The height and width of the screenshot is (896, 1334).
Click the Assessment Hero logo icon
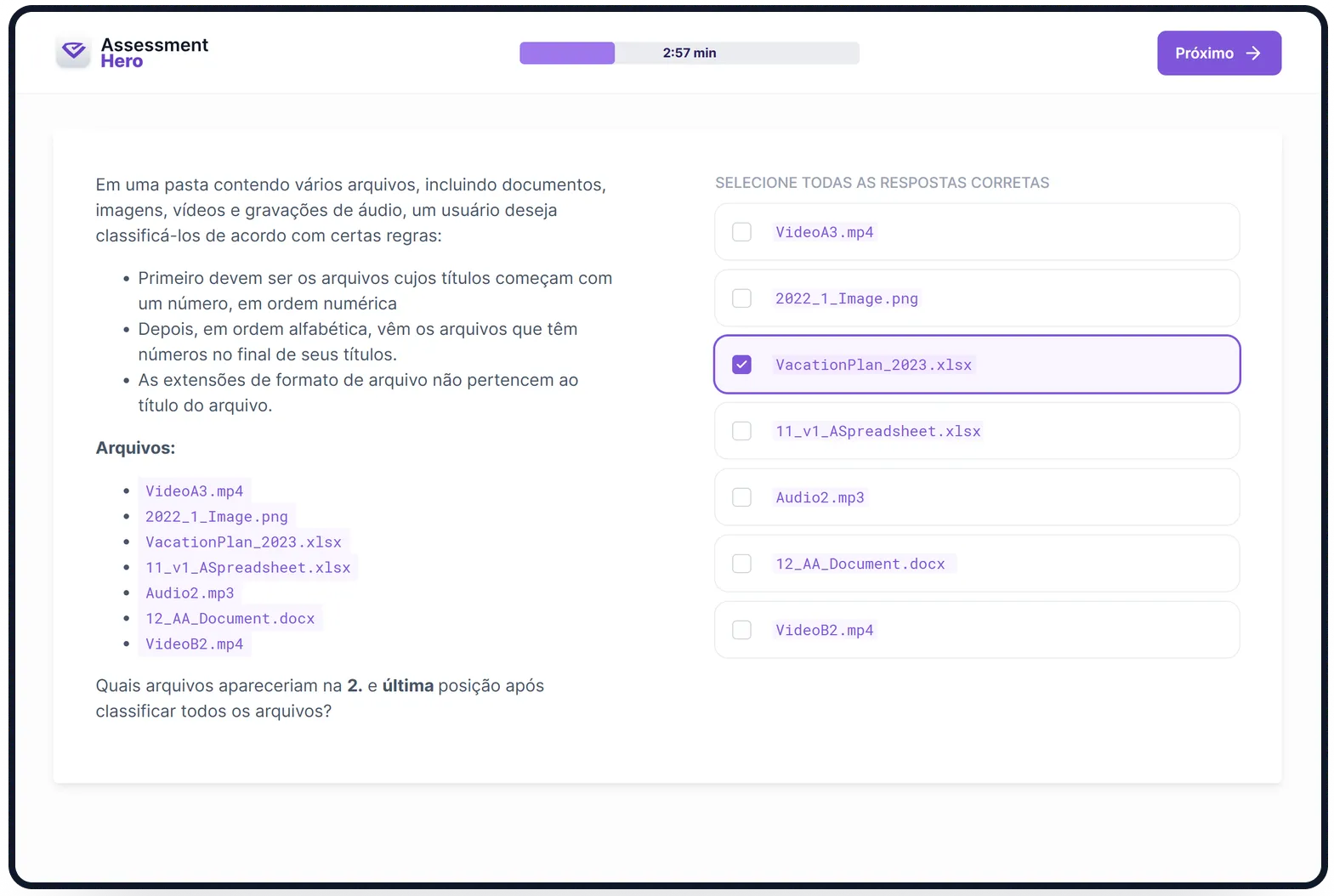tap(74, 53)
